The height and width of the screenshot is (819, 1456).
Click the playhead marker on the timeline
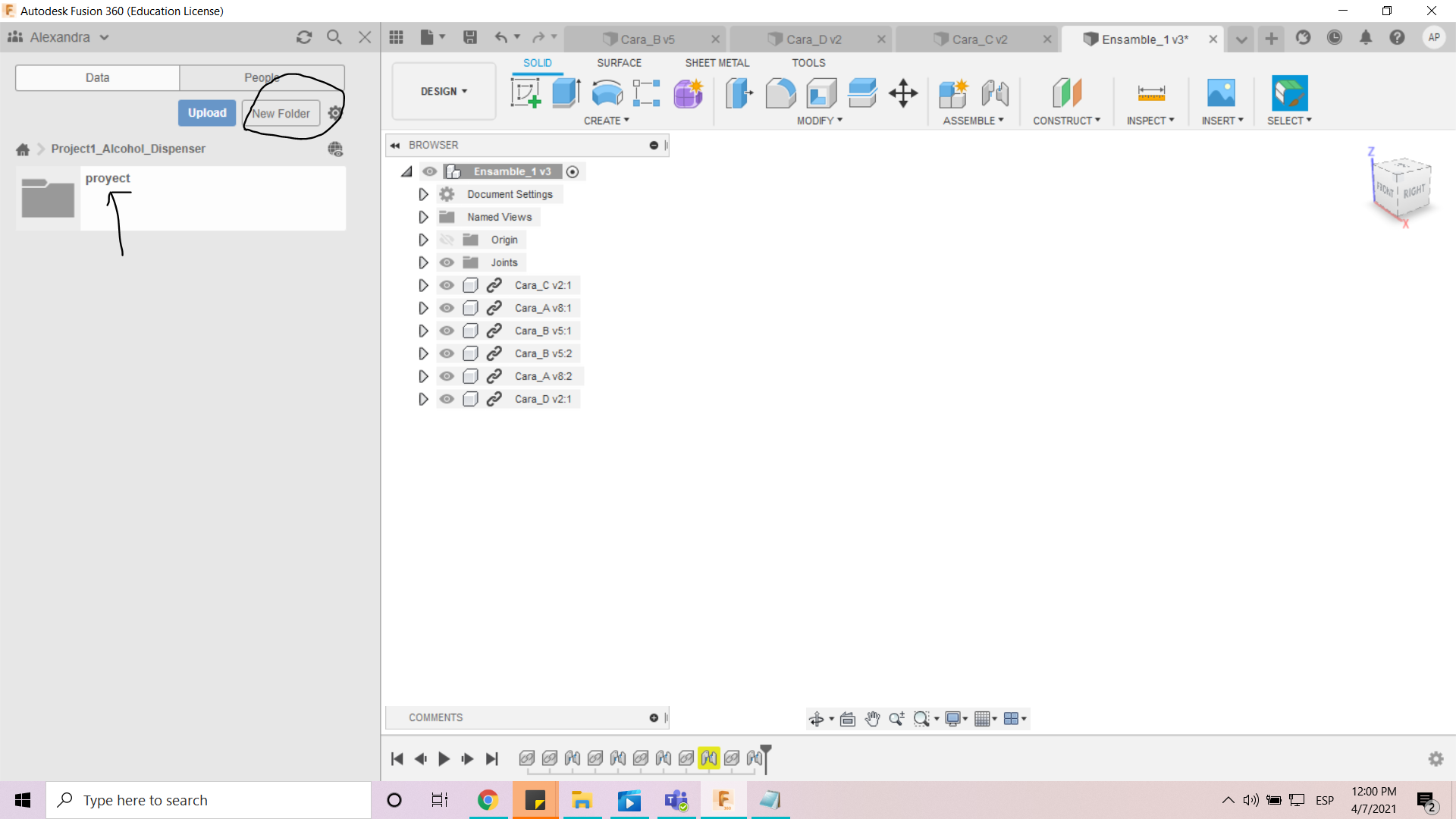(x=766, y=752)
